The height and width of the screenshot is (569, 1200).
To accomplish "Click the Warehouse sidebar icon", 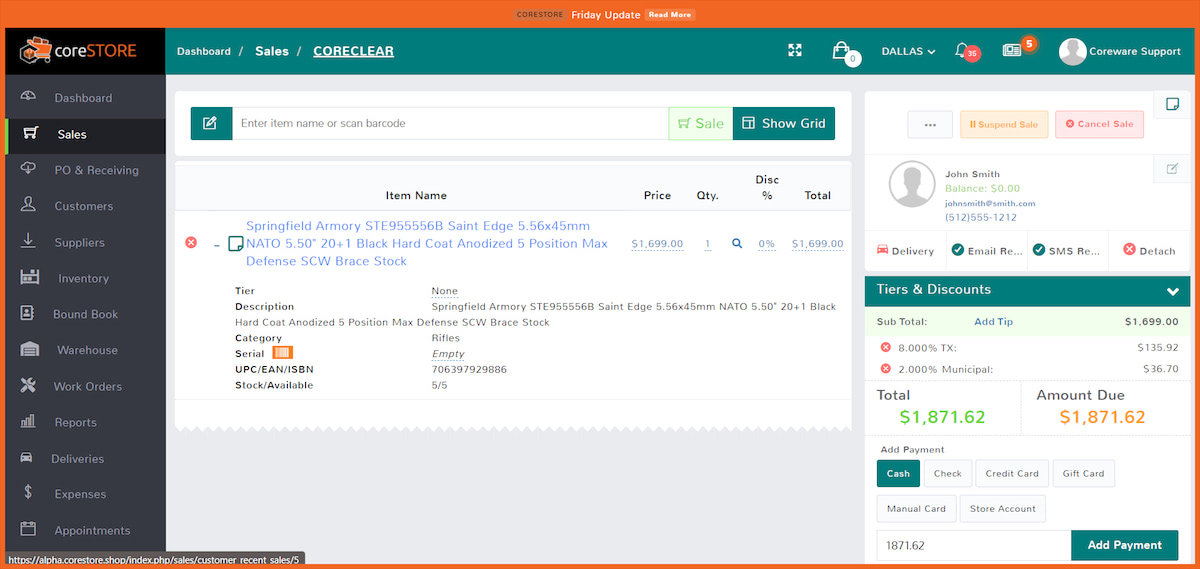I will (x=29, y=350).
